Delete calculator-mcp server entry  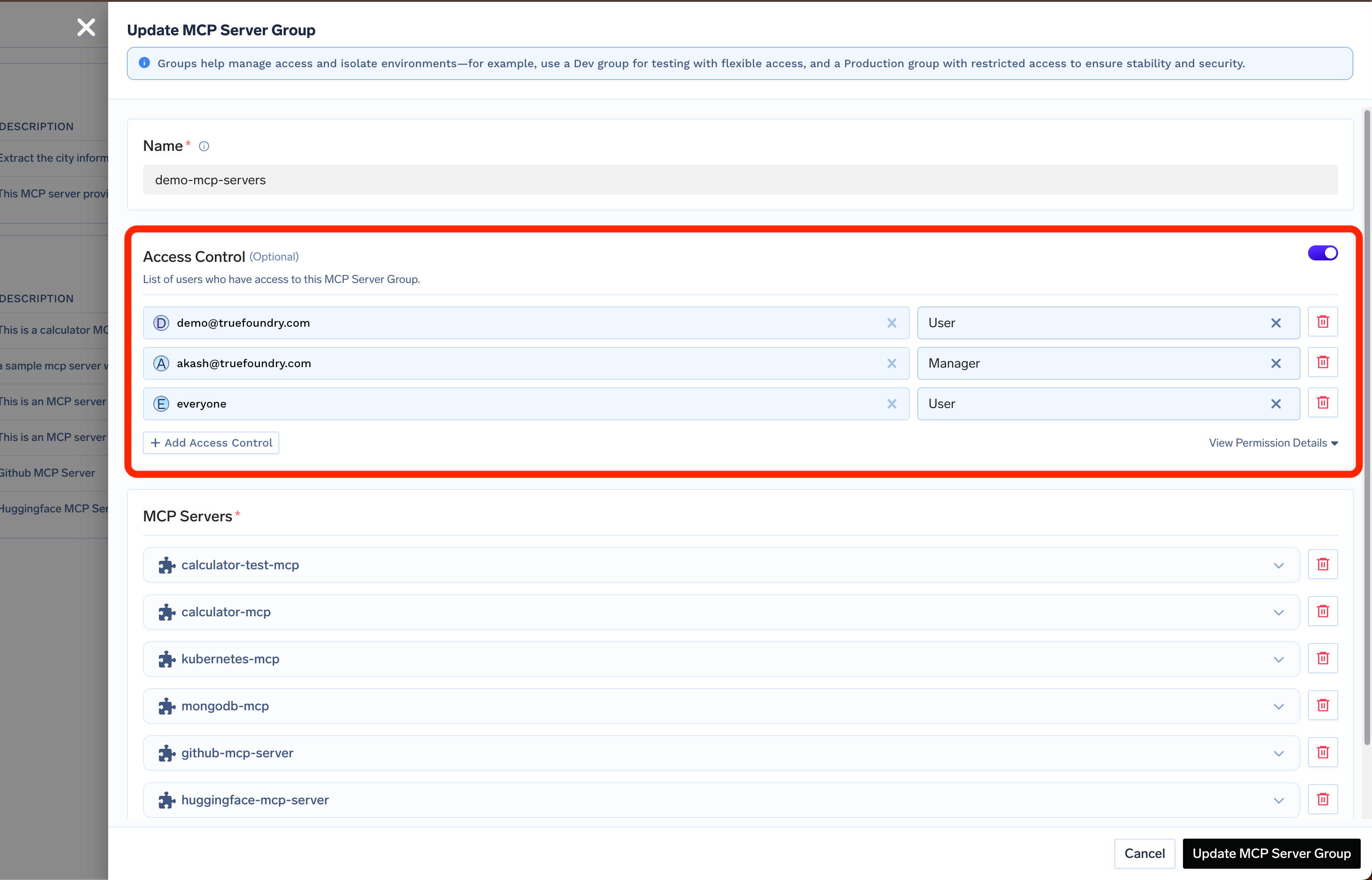point(1322,612)
